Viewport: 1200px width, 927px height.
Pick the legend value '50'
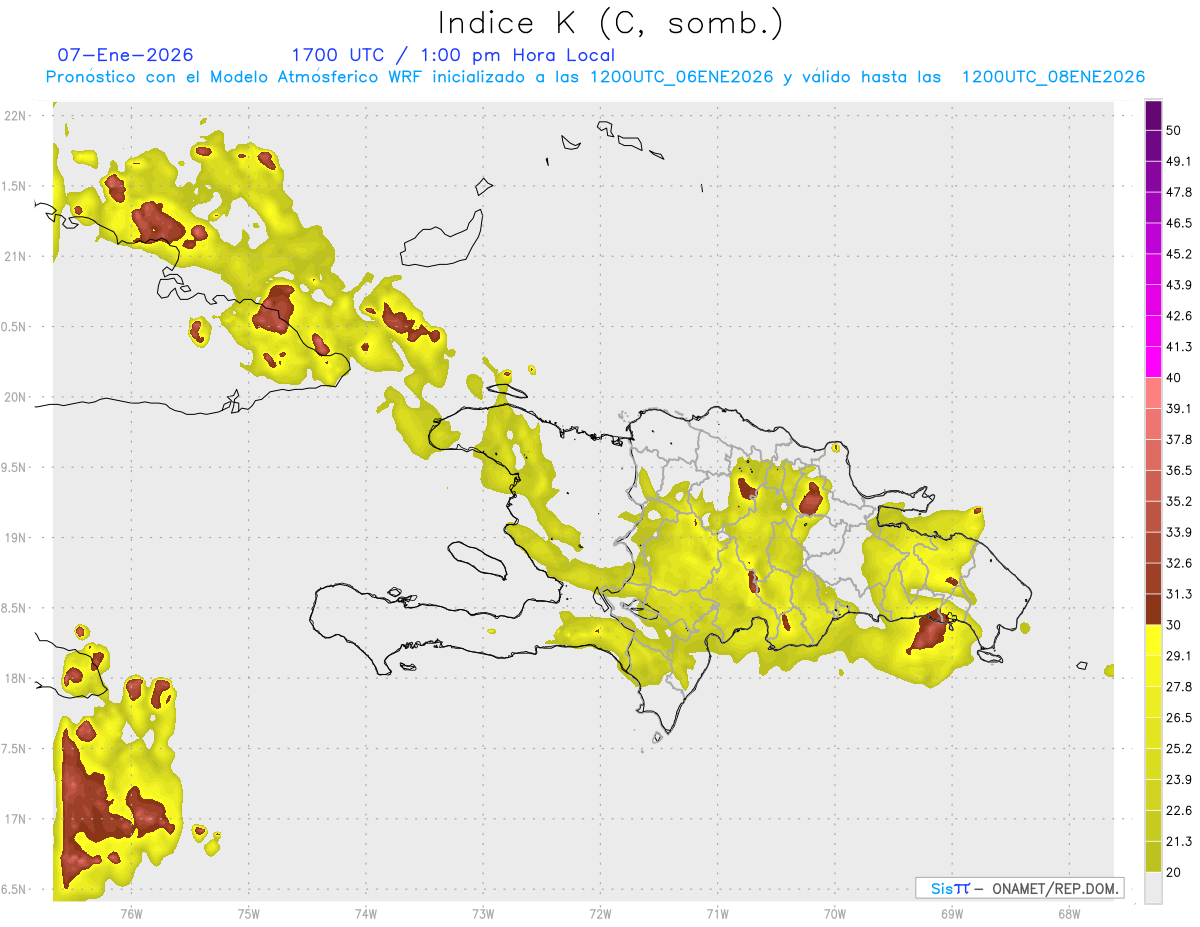1174,130
